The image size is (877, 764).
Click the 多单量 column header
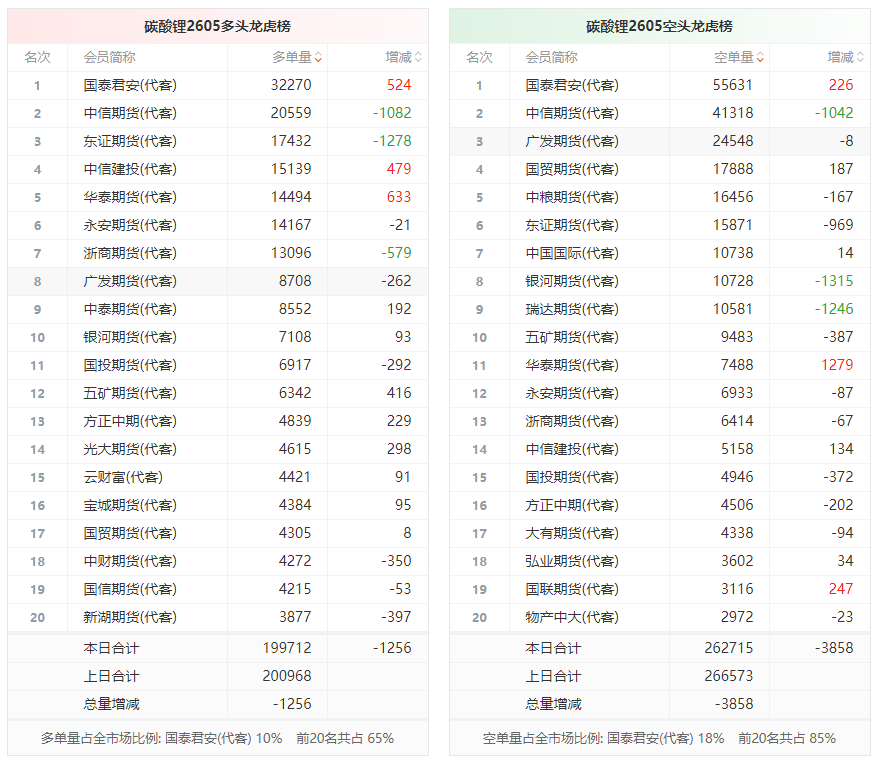pos(292,57)
